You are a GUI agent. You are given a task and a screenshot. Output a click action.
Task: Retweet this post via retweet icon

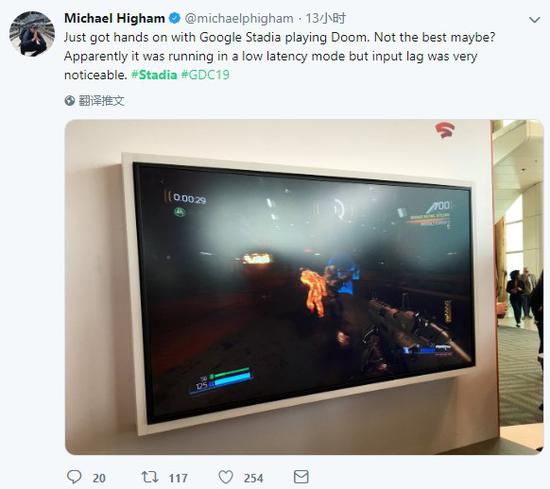[x=150, y=477]
